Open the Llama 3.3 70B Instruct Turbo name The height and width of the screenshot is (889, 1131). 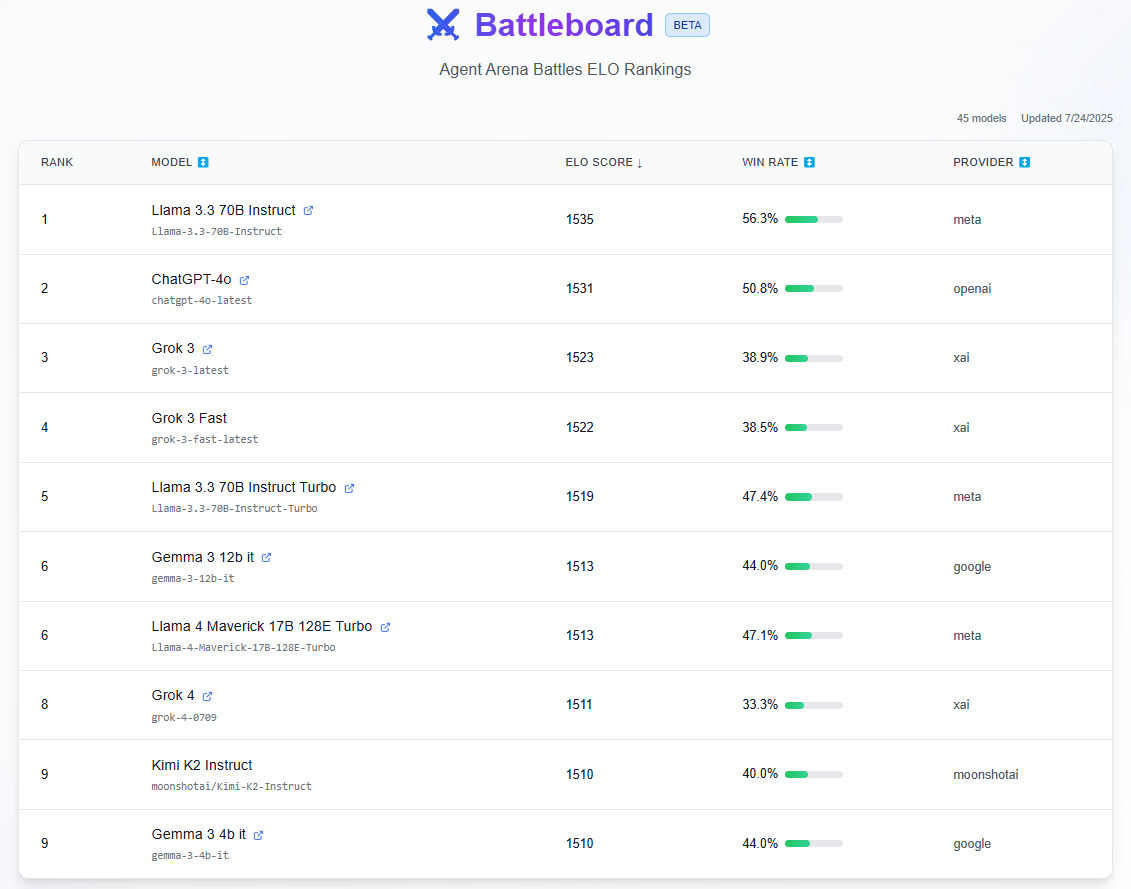tap(244, 487)
